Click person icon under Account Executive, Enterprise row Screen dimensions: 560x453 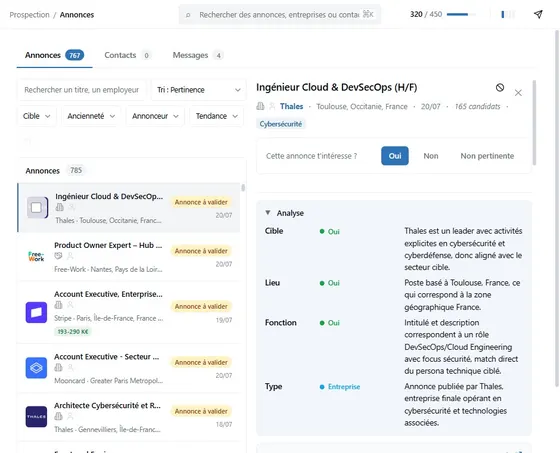tap(70, 305)
